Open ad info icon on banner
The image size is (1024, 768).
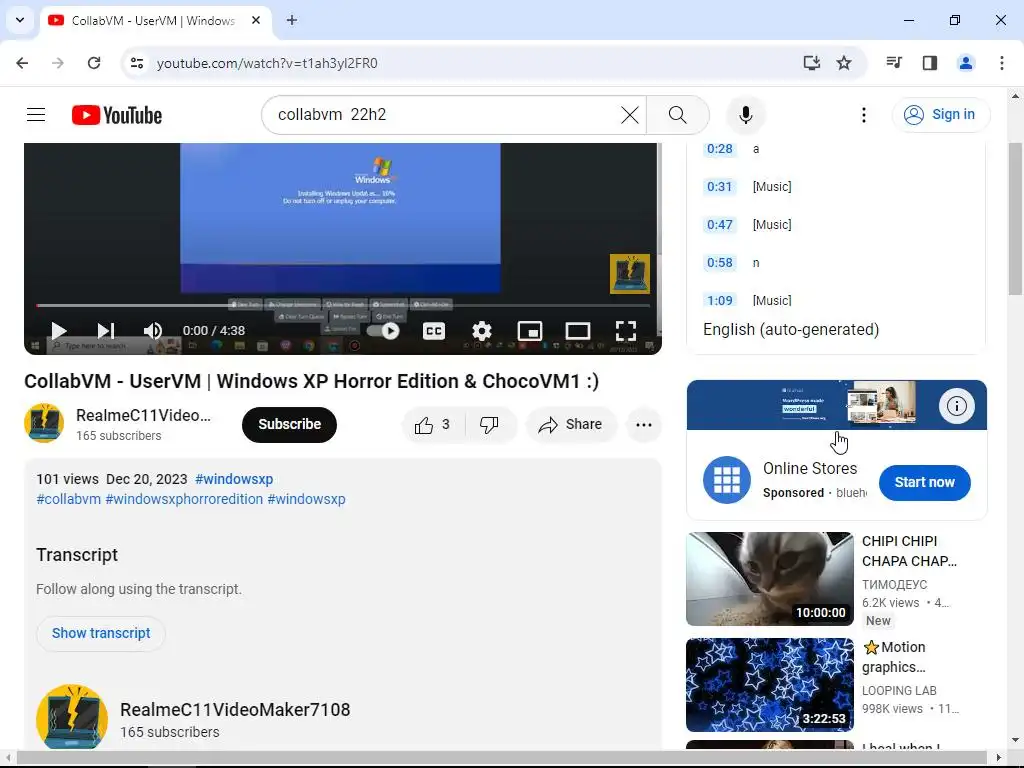click(957, 406)
